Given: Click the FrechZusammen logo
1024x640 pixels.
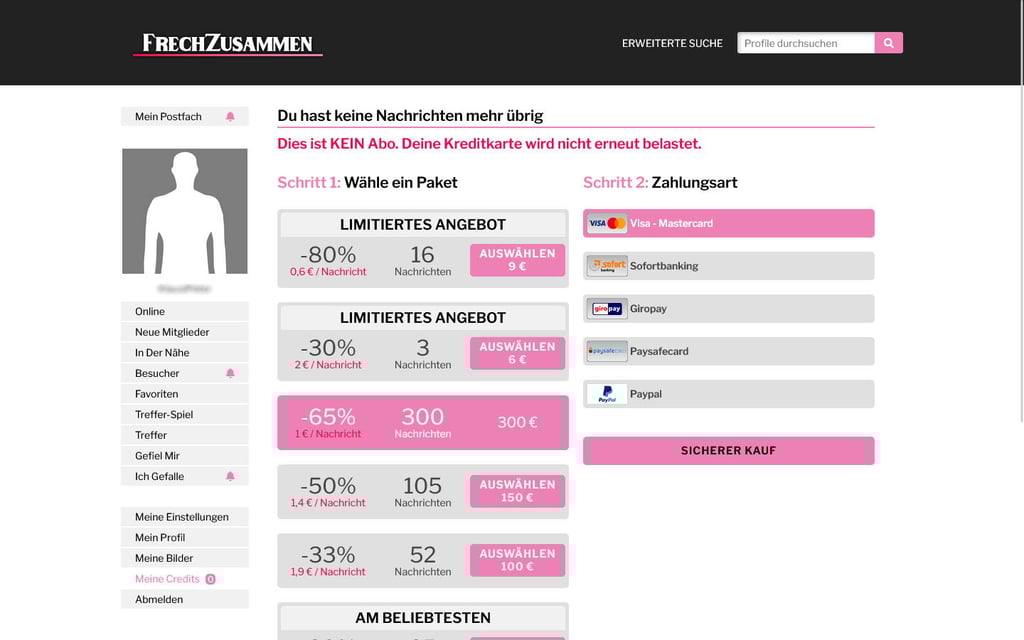Looking at the screenshot, I should pos(228,43).
